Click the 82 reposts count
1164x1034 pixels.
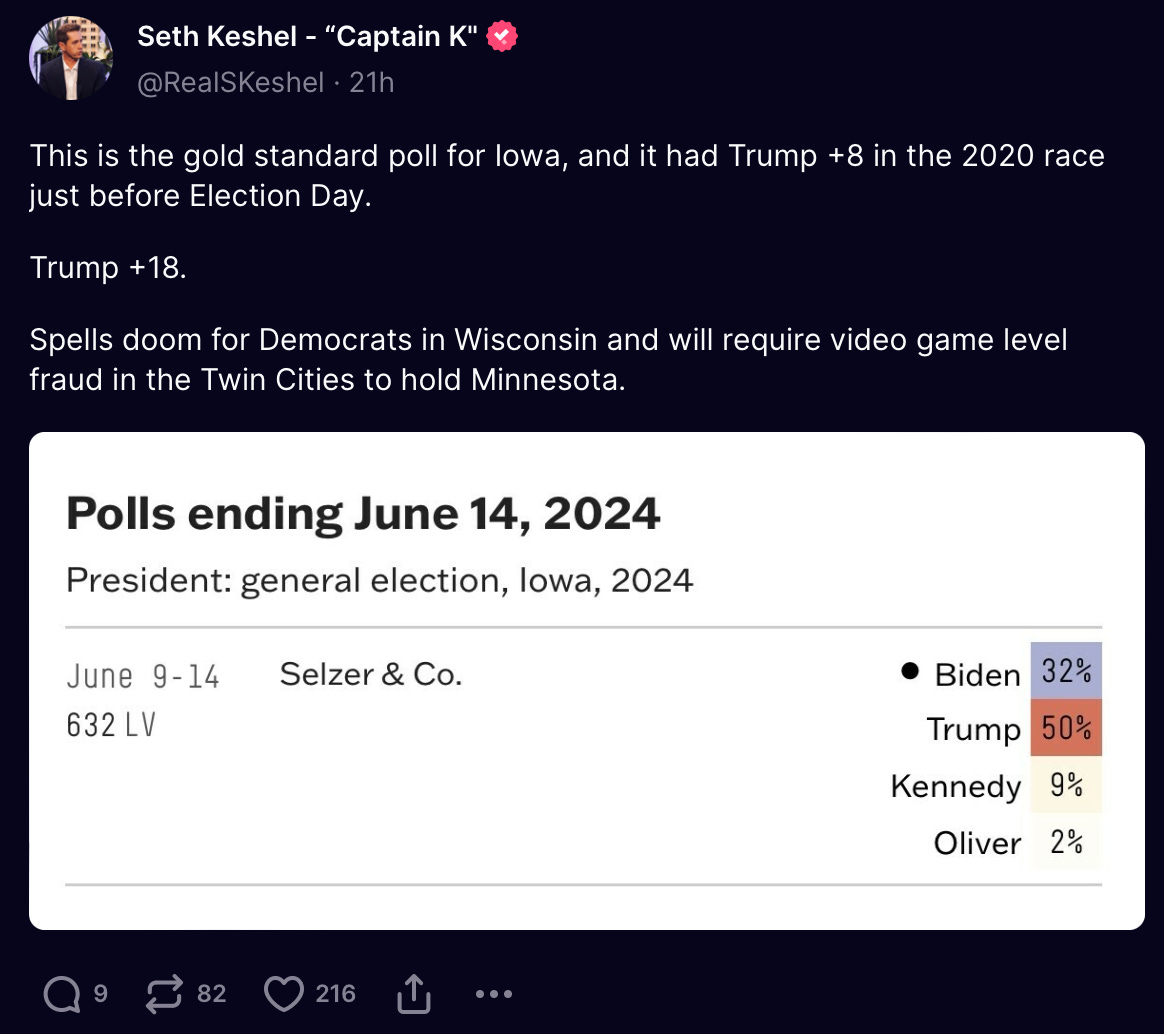211,994
